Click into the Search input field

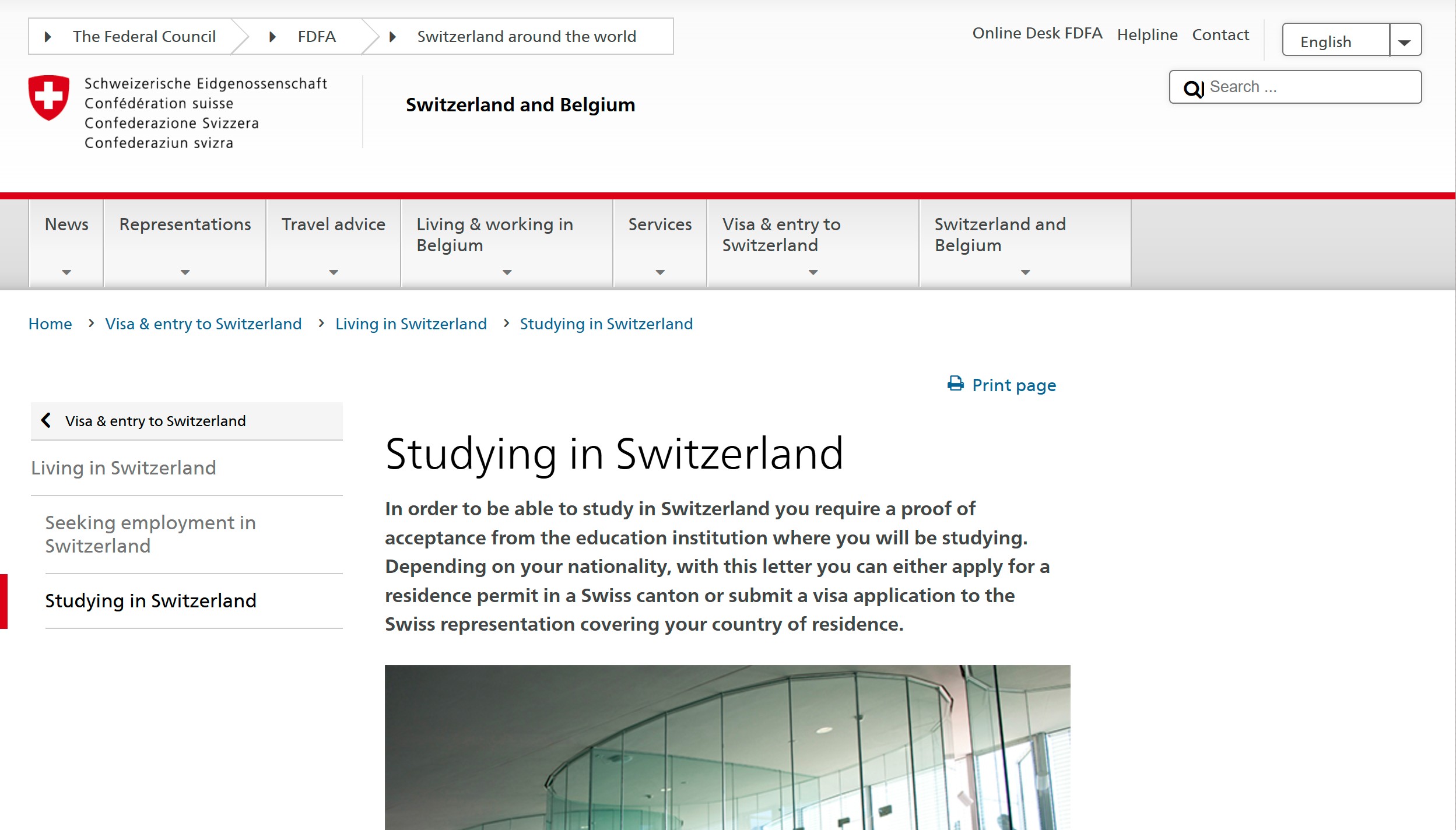1312,87
